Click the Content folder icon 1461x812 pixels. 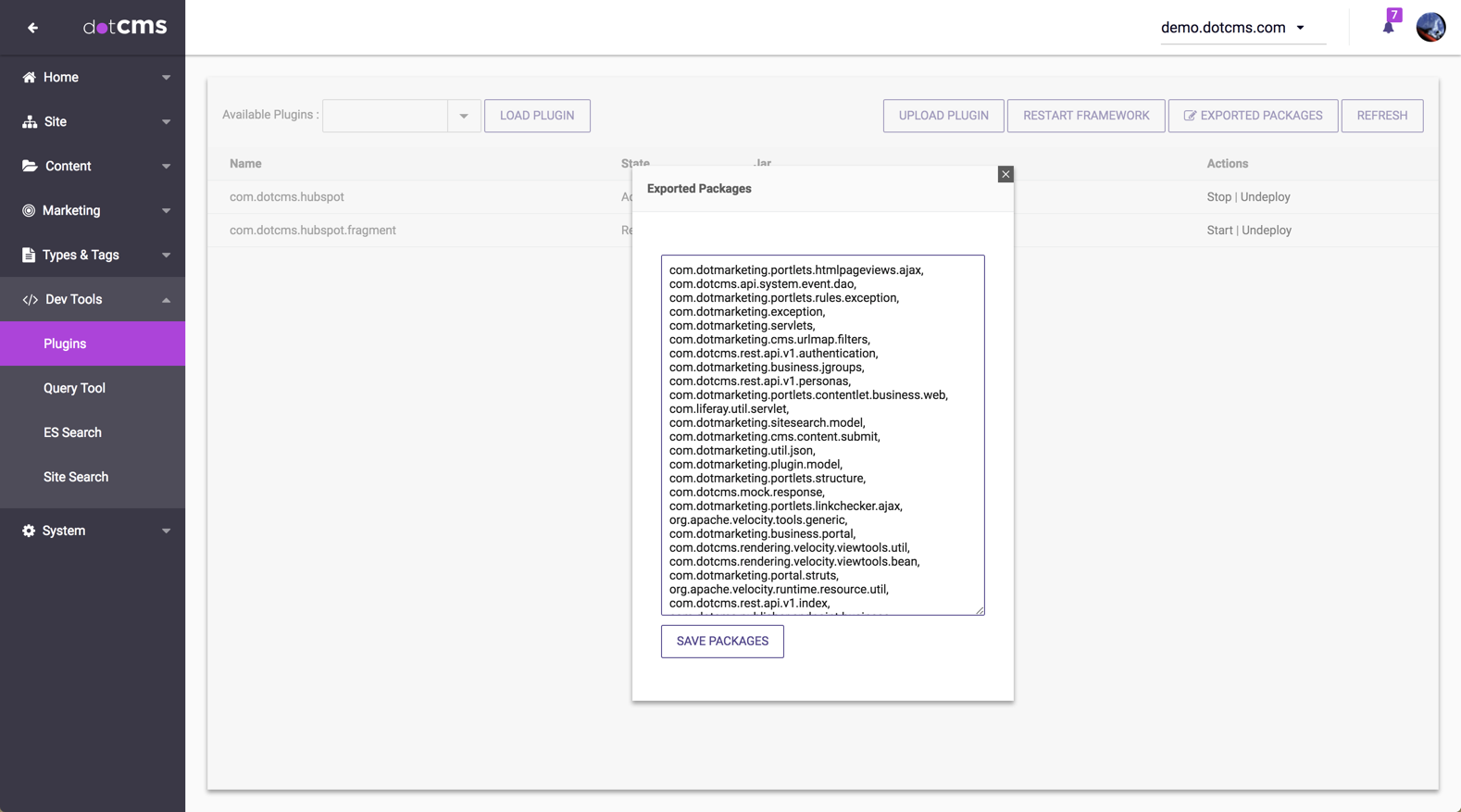[29, 166]
